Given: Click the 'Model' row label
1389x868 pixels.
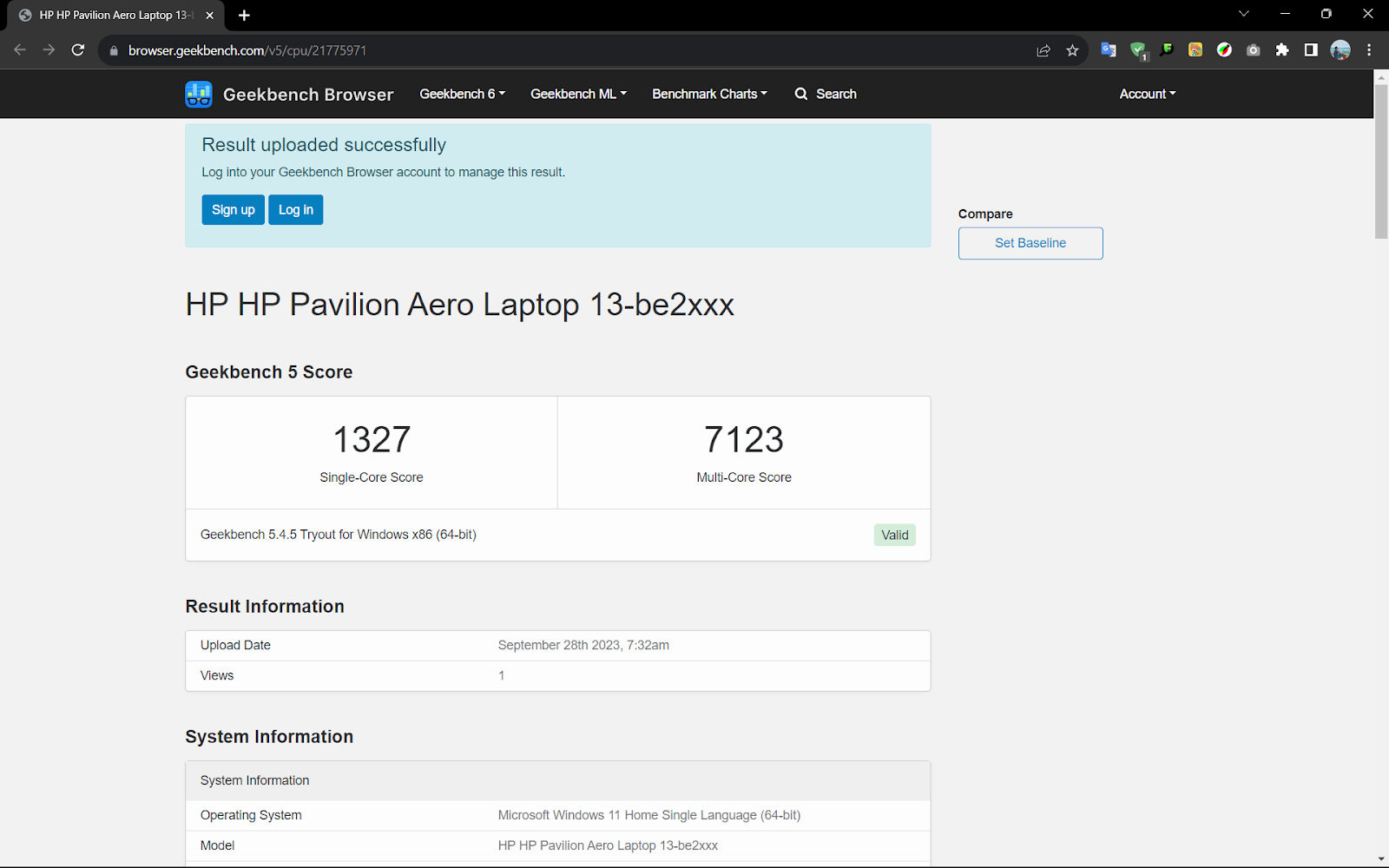Looking at the screenshot, I should (x=218, y=845).
